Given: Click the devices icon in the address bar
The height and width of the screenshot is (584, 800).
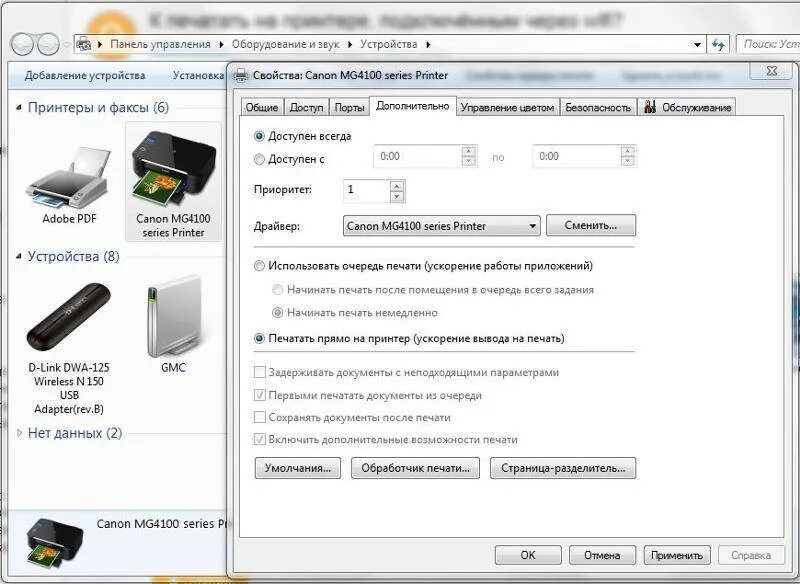Looking at the screenshot, I should click(x=84, y=45).
